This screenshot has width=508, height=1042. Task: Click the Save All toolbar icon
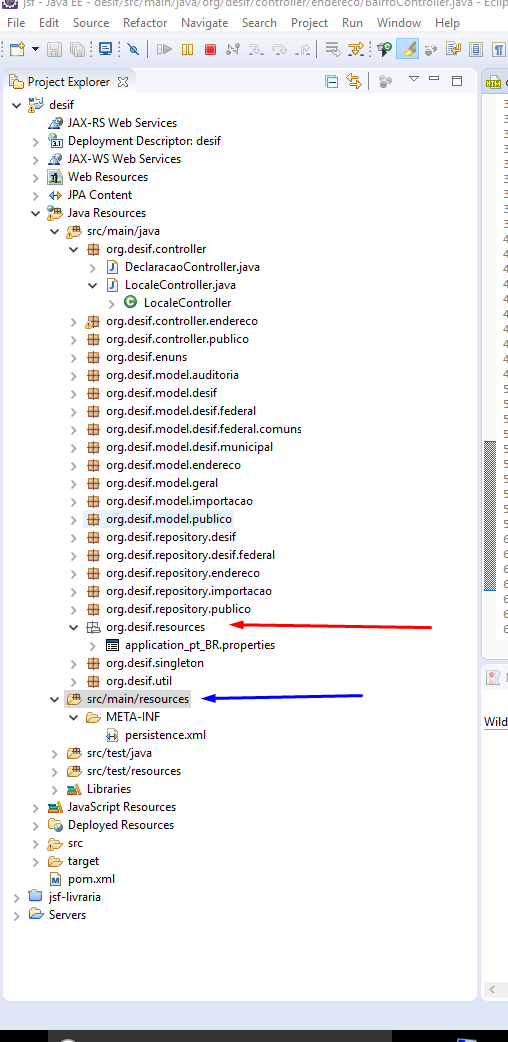coord(77,49)
